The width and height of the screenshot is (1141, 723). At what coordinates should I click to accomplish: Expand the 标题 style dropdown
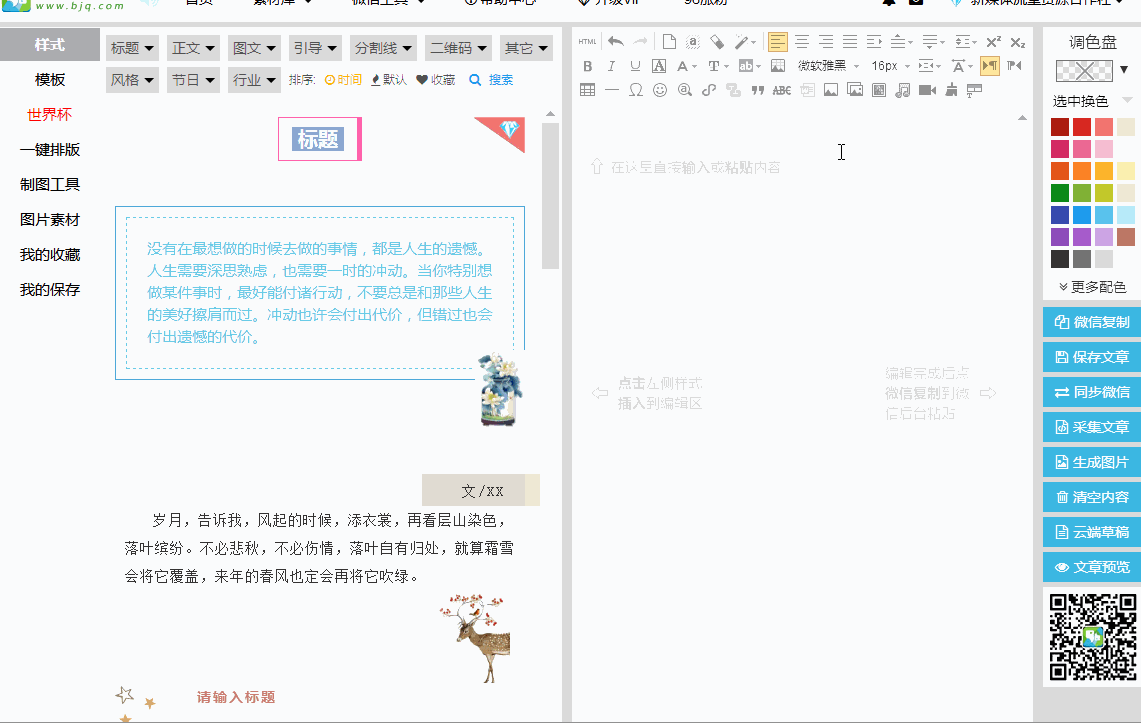click(x=132, y=48)
